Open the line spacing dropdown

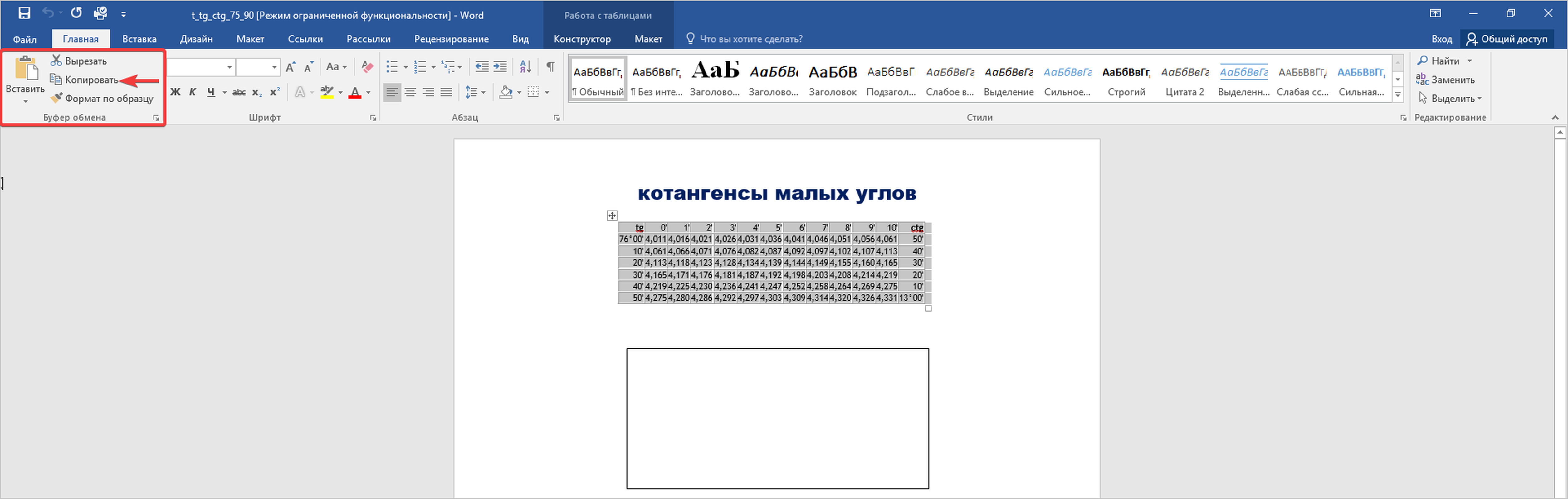[x=475, y=92]
